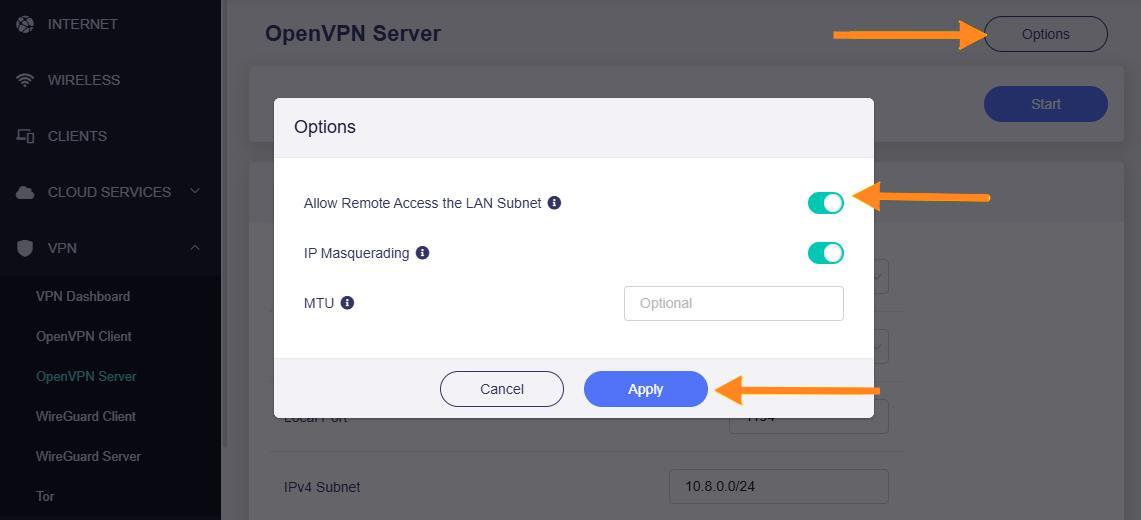Open the WIRELESS menu item
Image resolution: width=1141 pixels, height=520 pixels.
(84, 80)
